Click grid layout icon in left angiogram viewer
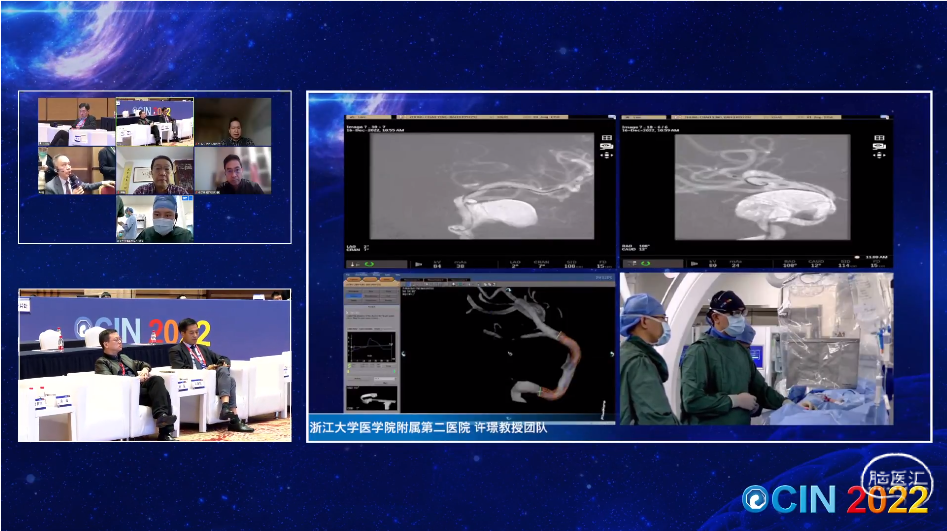The height and width of the screenshot is (531, 947). [x=606, y=137]
